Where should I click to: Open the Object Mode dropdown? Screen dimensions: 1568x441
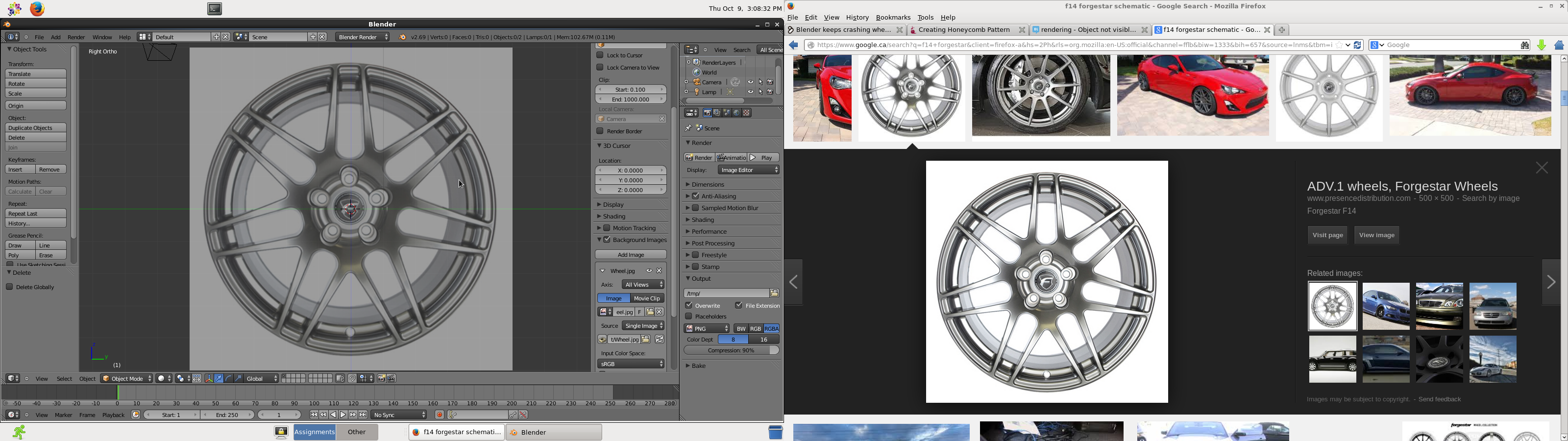(x=126, y=378)
